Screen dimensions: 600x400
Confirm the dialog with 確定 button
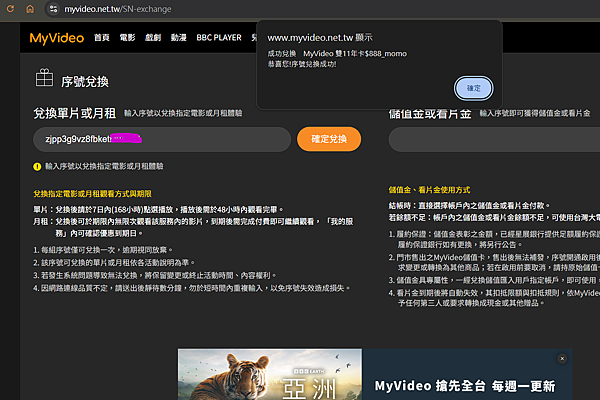(x=473, y=88)
